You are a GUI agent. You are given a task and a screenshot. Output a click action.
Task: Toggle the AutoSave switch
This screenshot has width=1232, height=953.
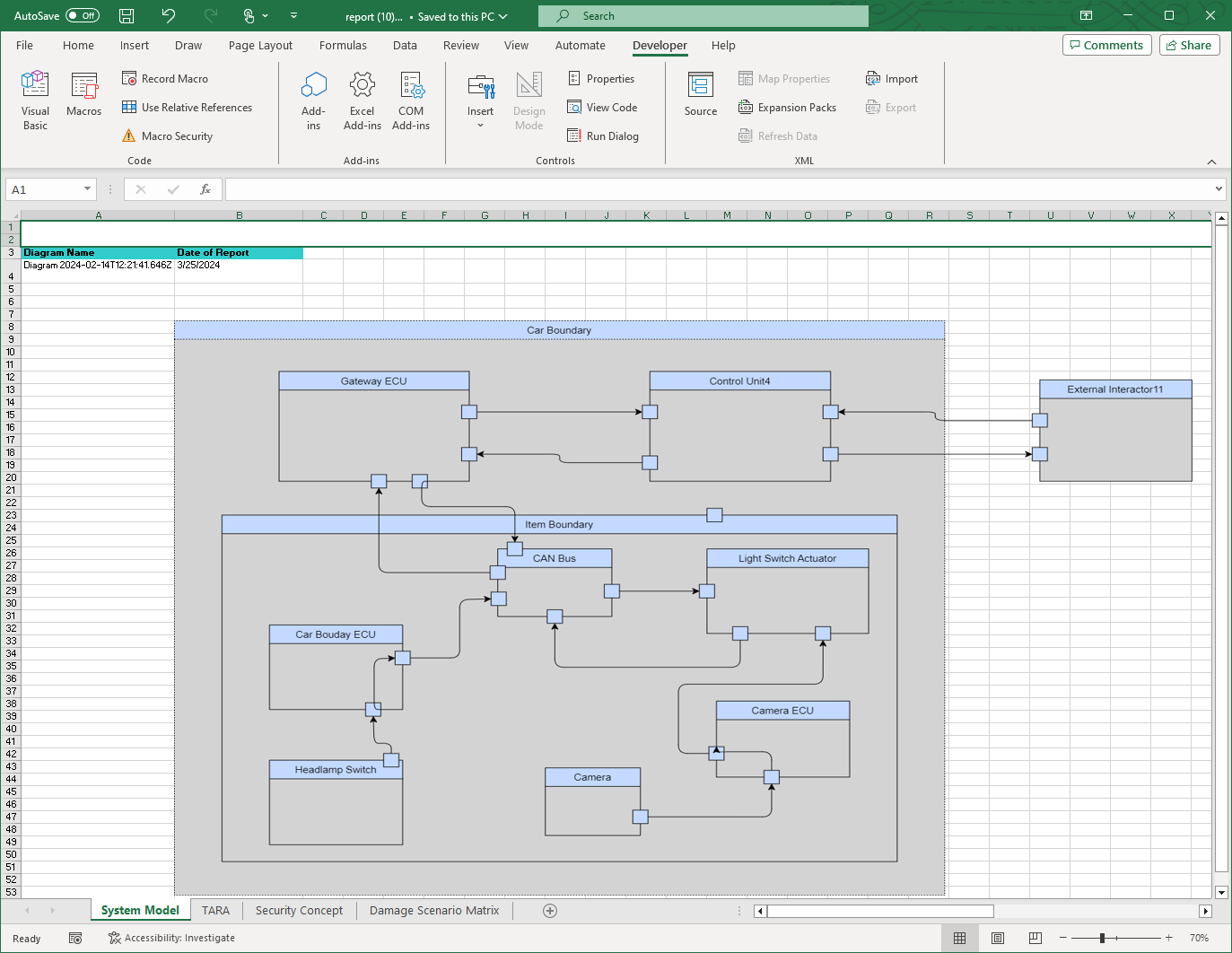(83, 16)
